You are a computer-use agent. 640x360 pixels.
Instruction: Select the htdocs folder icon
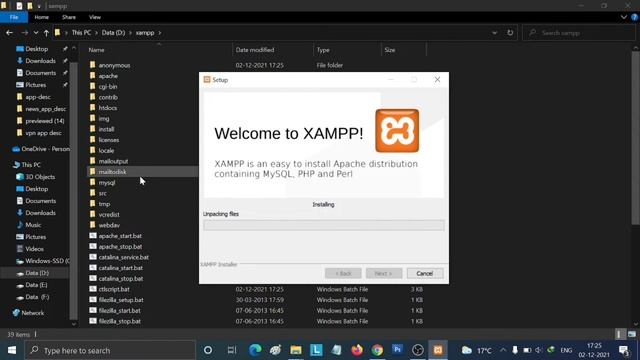[x=93, y=107]
